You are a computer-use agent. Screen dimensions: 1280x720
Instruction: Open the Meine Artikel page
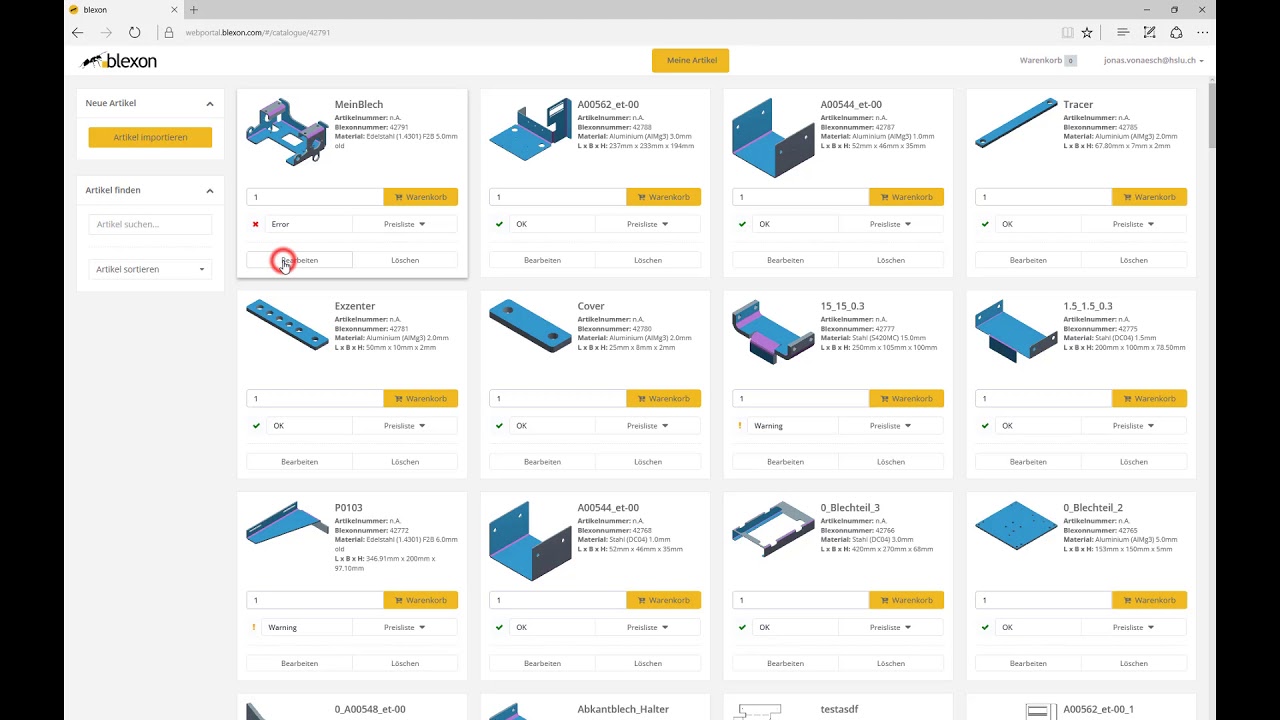[691, 60]
